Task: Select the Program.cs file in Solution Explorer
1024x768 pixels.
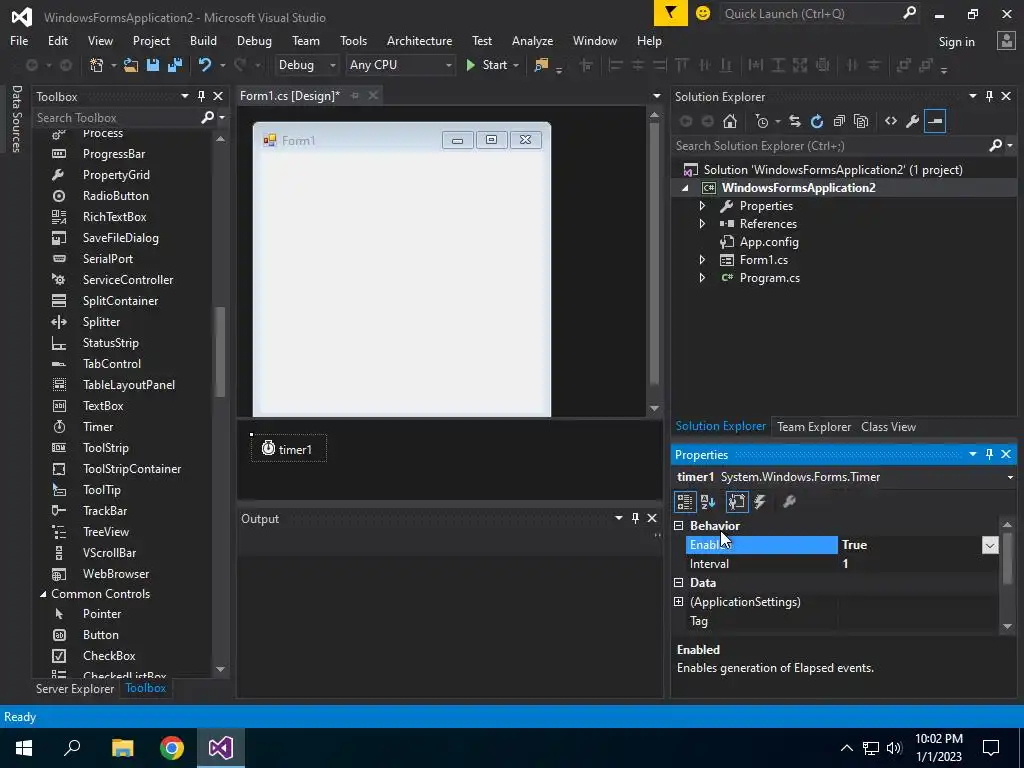Action: pos(769,278)
